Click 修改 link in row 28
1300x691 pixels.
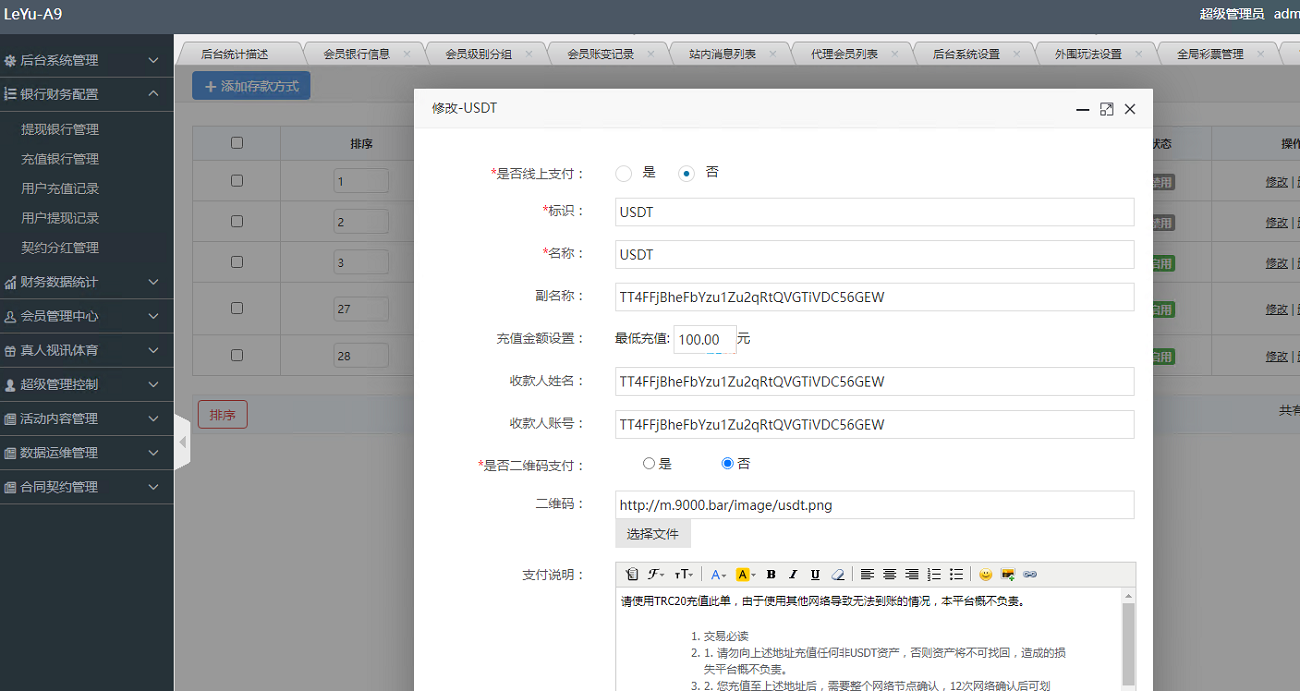pos(1276,356)
